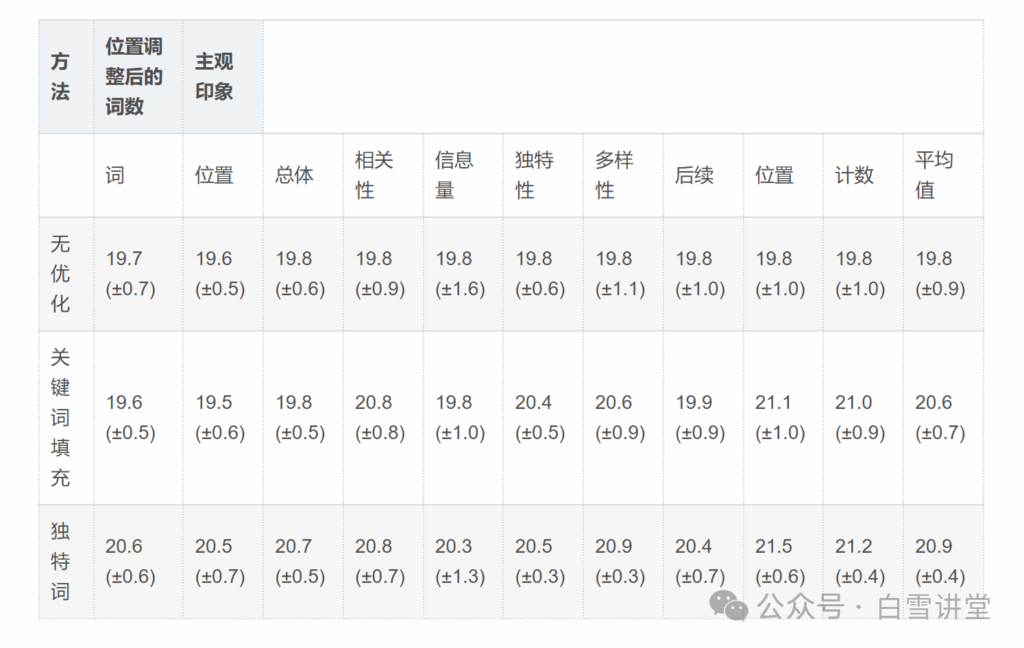Click the 独特性 column sub-header
The width and height of the screenshot is (1024, 648).
534,175
